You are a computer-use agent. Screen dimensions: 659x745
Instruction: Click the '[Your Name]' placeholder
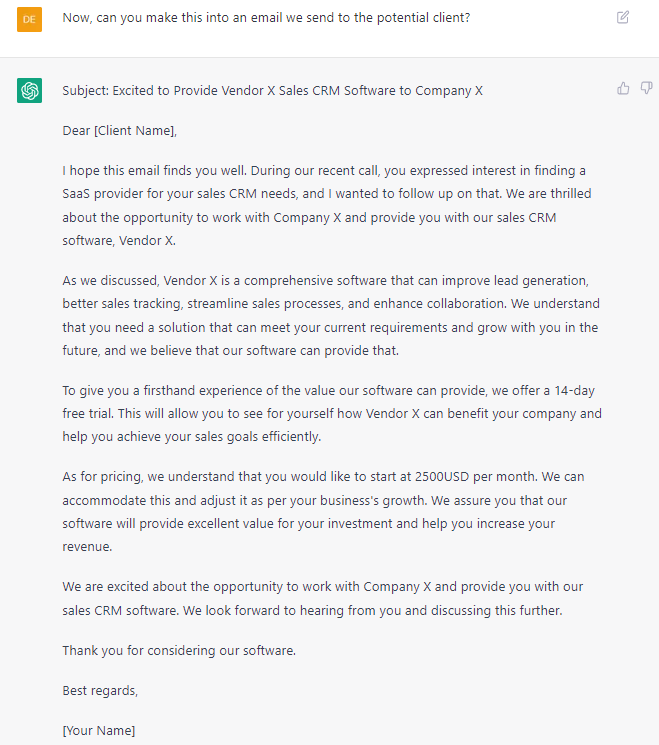[99, 730]
